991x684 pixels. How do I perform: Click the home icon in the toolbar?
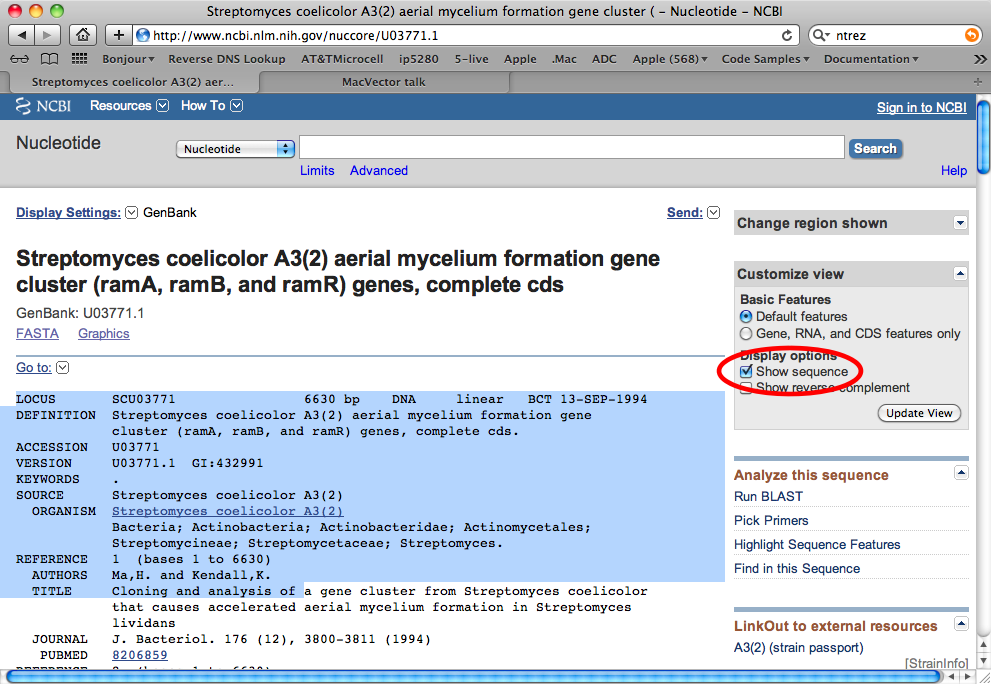82,35
